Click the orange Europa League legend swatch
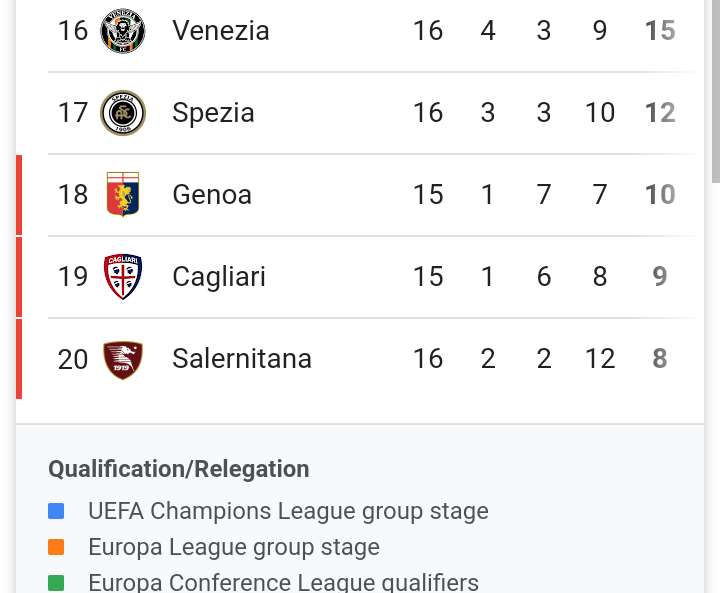Image resolution: width=720 pixels, height=593 pixels. [x=56, y=547]
